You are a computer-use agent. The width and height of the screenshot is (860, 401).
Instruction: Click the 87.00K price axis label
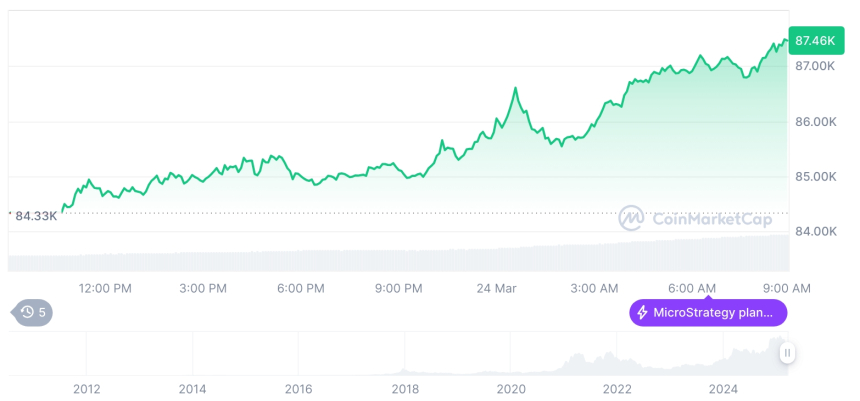coord(815,66)
